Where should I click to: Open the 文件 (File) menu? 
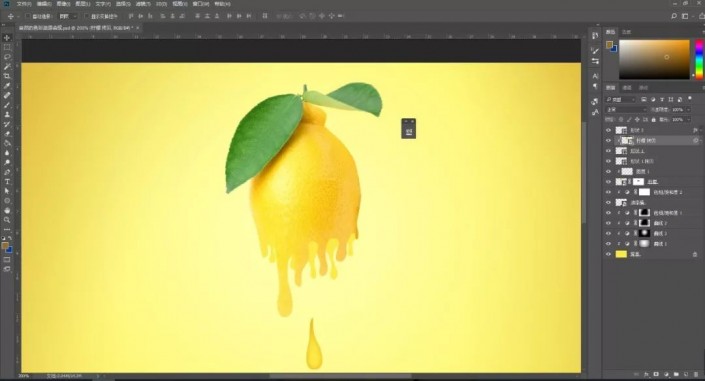24,4
